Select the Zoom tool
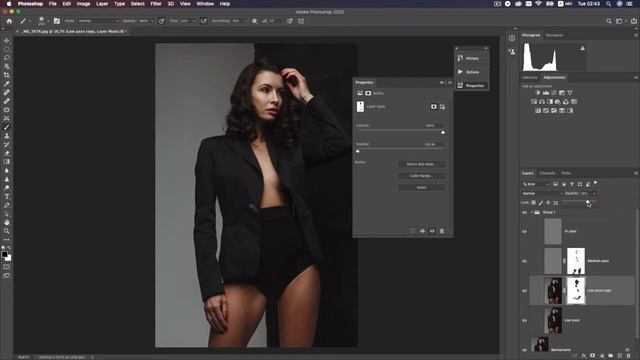Screen dimensions: 640x360 (x=7, y=231)
